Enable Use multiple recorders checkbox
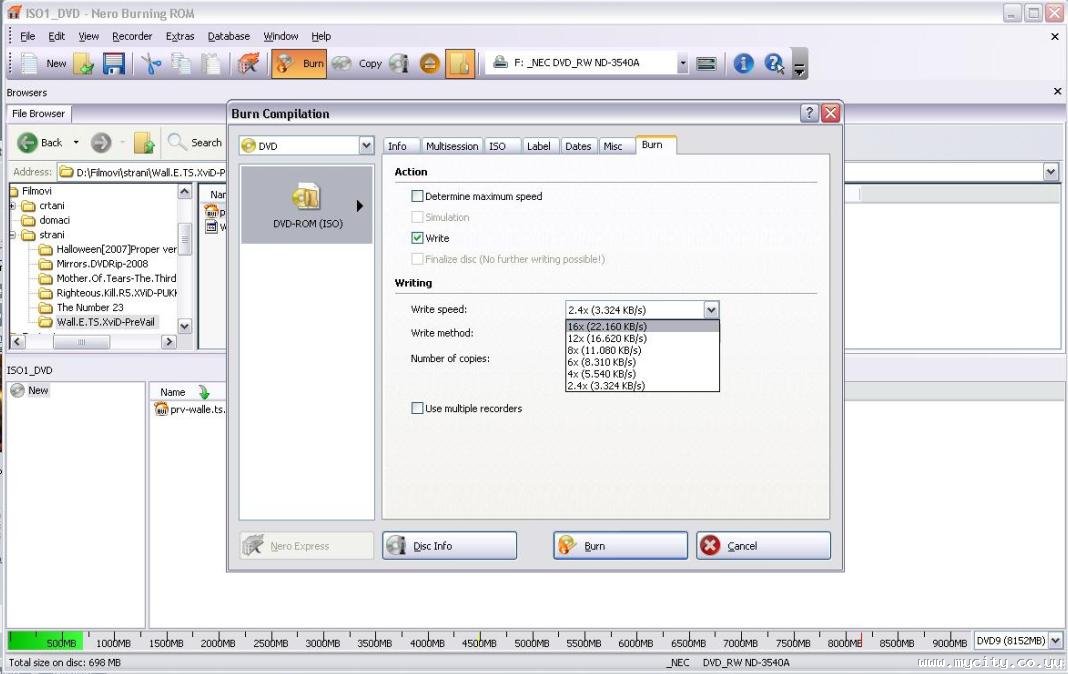 [x=417, y=408]
